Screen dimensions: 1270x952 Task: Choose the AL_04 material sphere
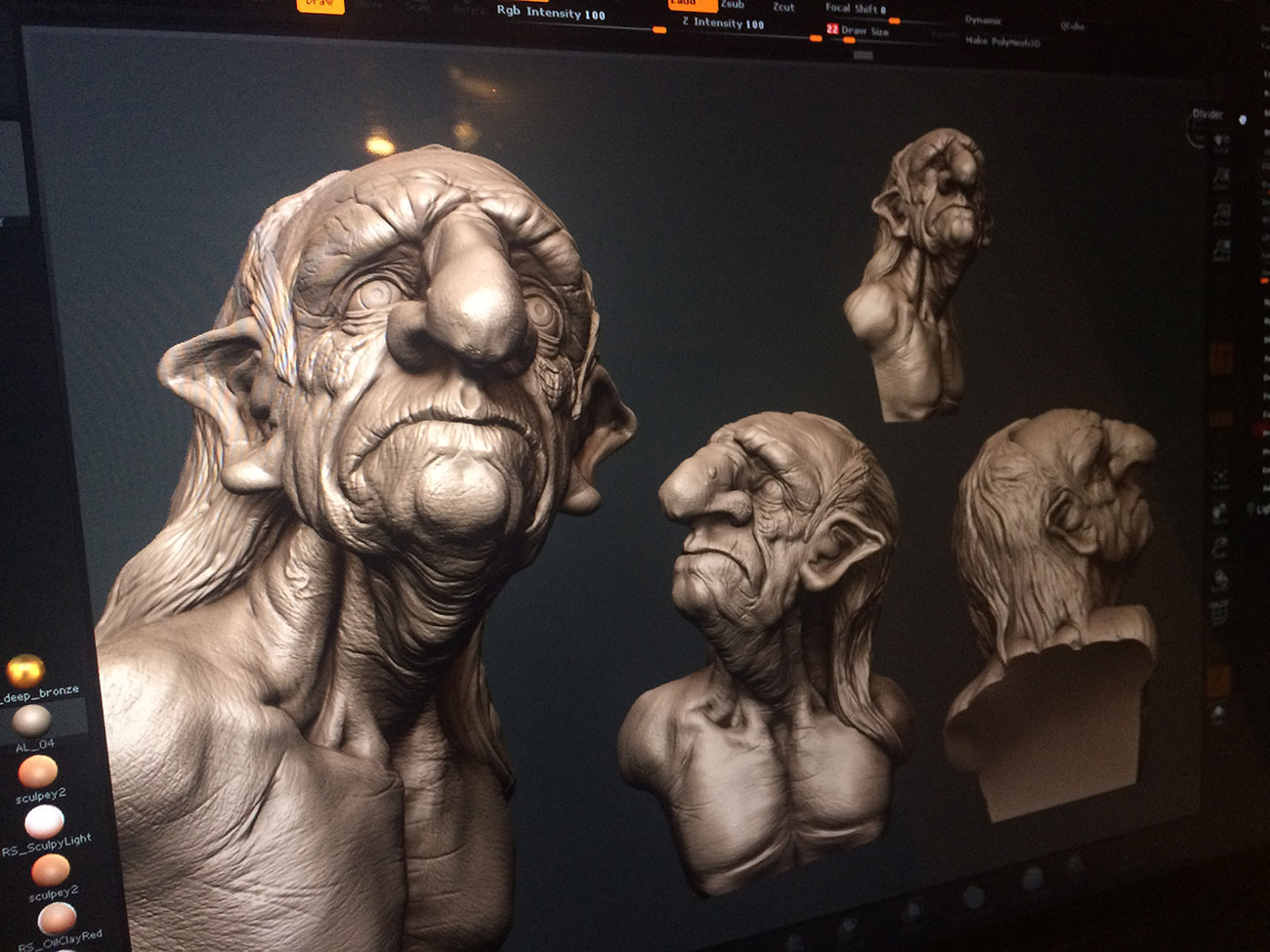click(x=31, y=722)
